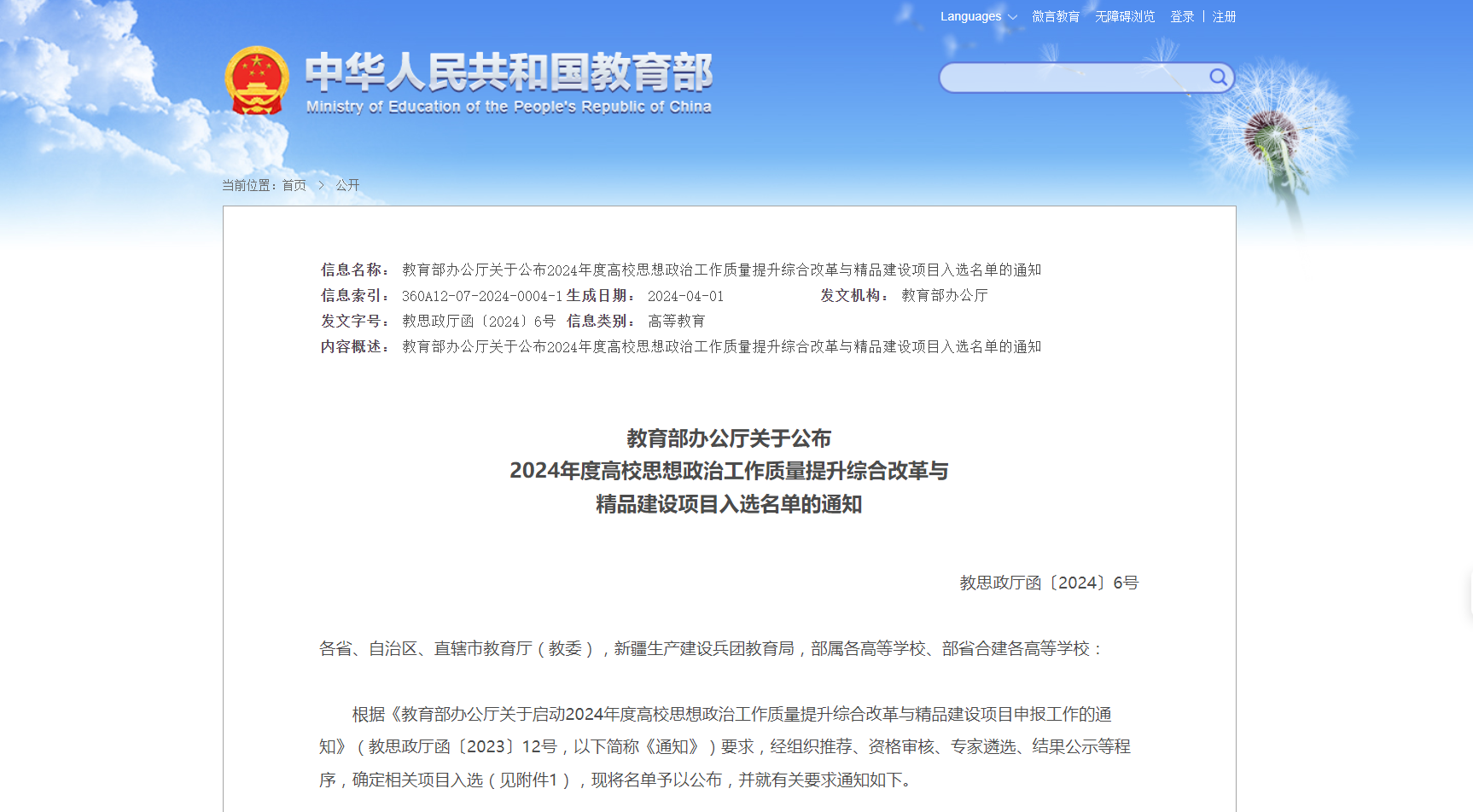The height and width of the screenshot is (812, 1473).
Task: Click the English Ministry of Education subtitle
Action: pos(509,107)
